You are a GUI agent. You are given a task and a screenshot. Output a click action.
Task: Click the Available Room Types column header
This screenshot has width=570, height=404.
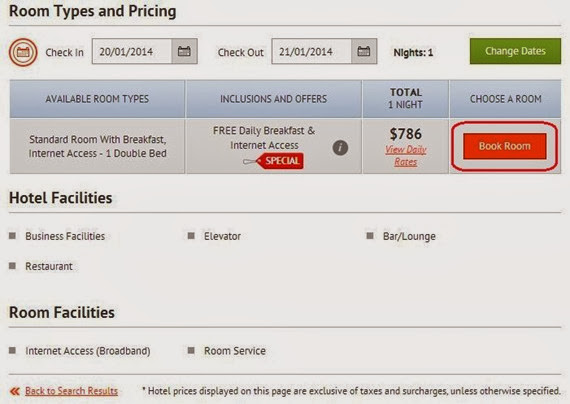coord(97,99)
